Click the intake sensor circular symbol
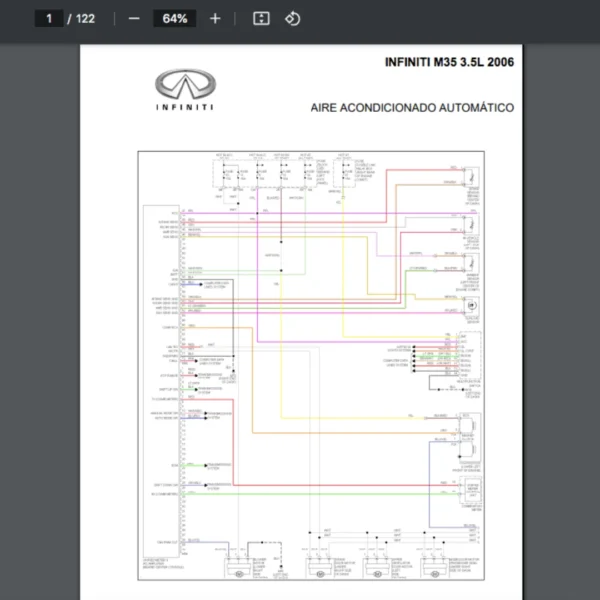Image resolution: width=600 pixels, height=600 pixels. [469, 265]
